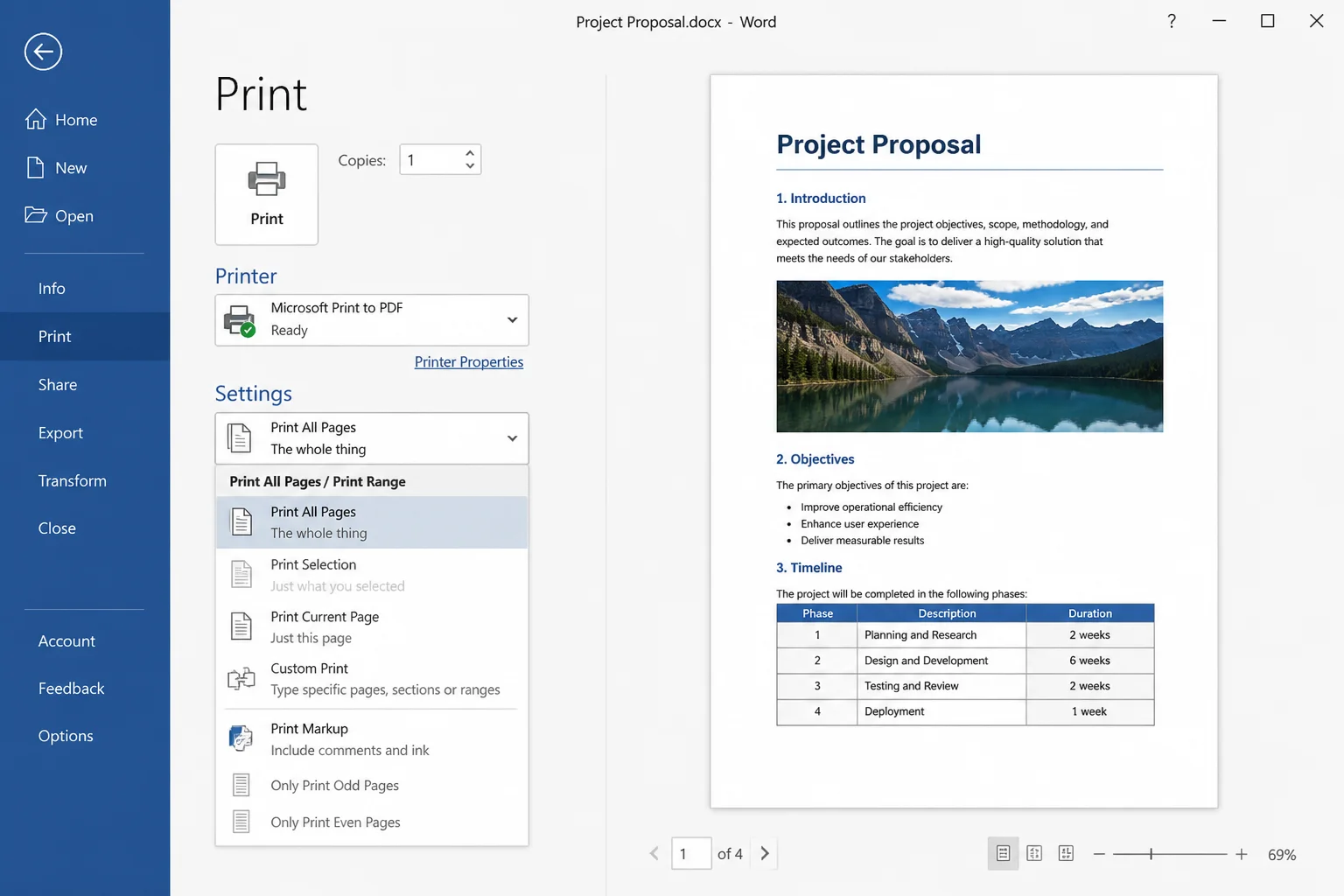Image resolution: width=1344 pixels, height=896 pixels.
Task: Choose the Custom Print option
Action: tap(372, 678)
